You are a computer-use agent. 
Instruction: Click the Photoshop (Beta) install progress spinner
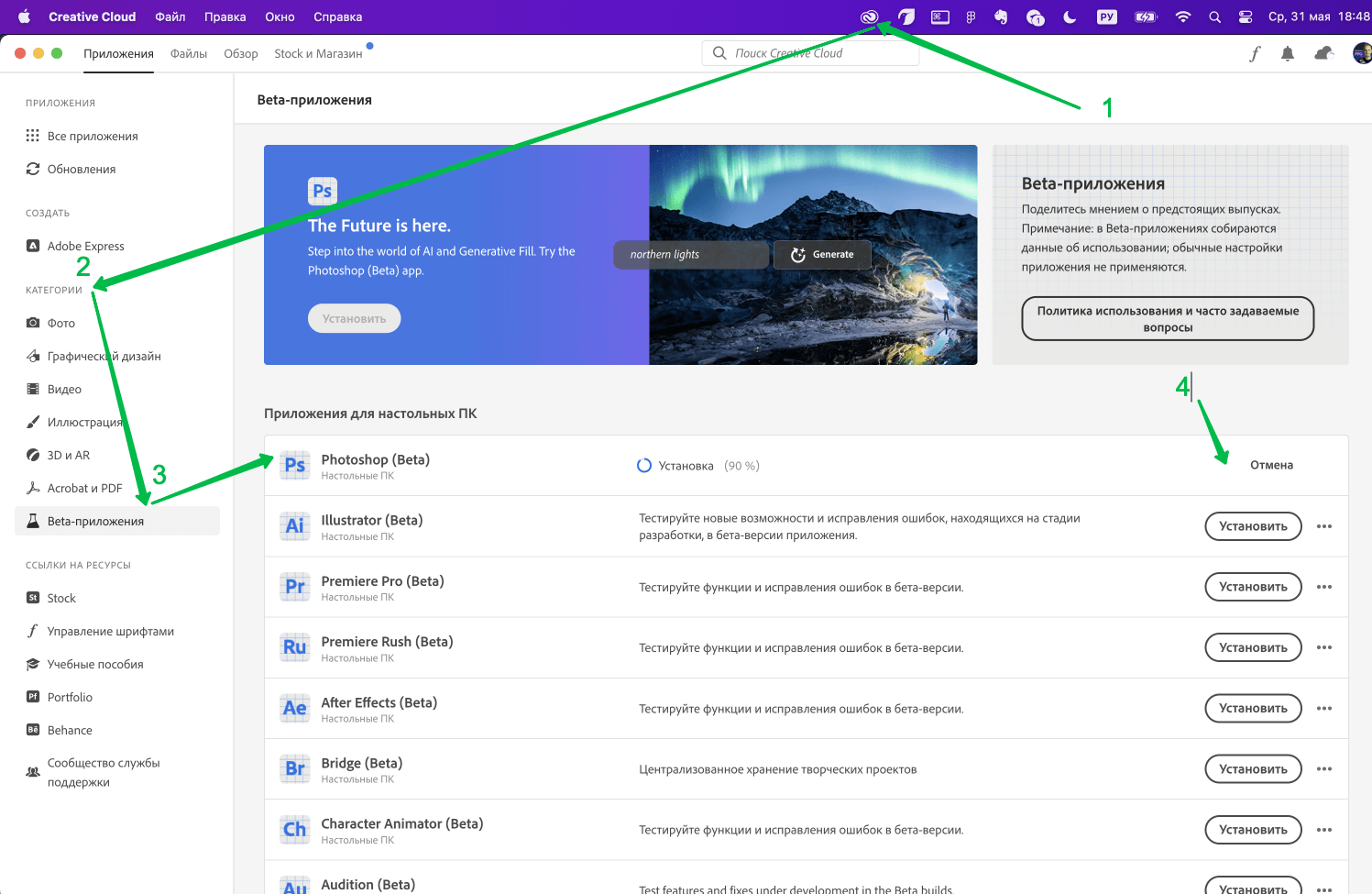(x=644, y=466)
